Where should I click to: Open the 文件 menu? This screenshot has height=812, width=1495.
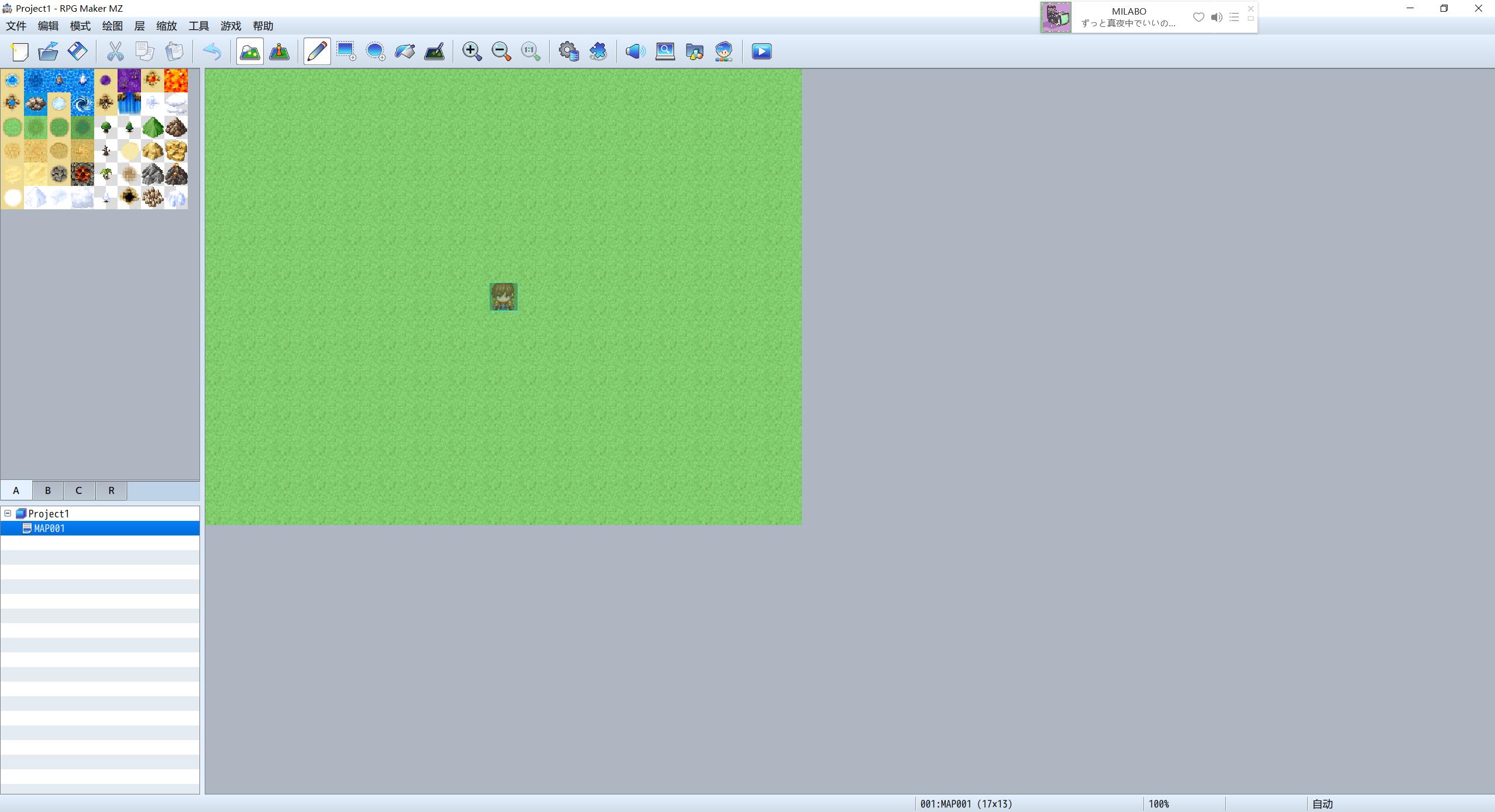(x=16, y=26)
